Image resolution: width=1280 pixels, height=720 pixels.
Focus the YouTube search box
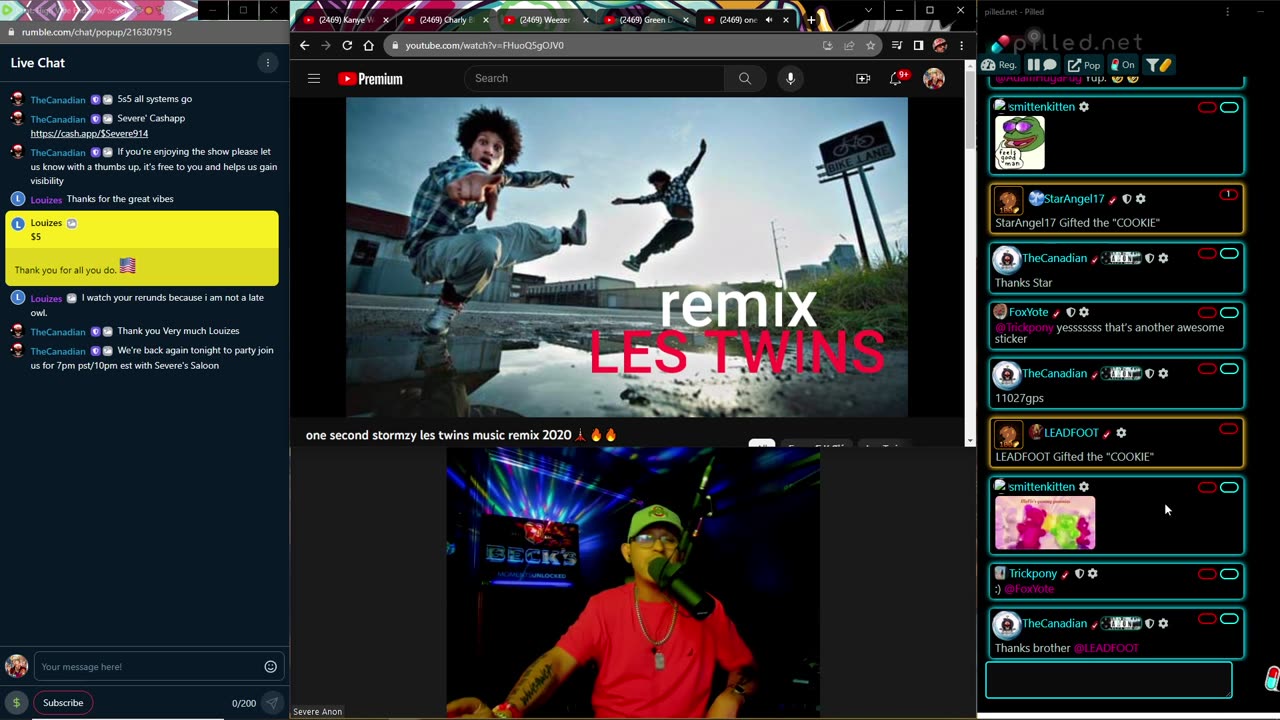pyautogui.click(x=595, y=78)
